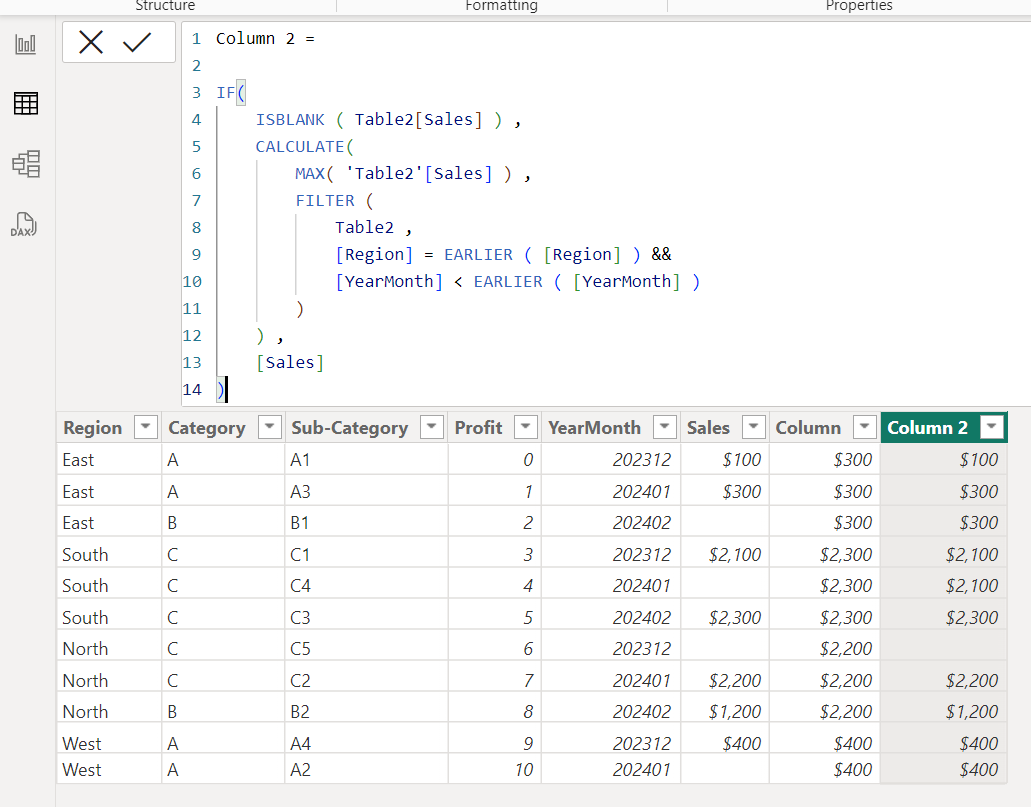Select the Column 2 header
The height and width of the screenshot is (807, 1031).
(927, 428)
